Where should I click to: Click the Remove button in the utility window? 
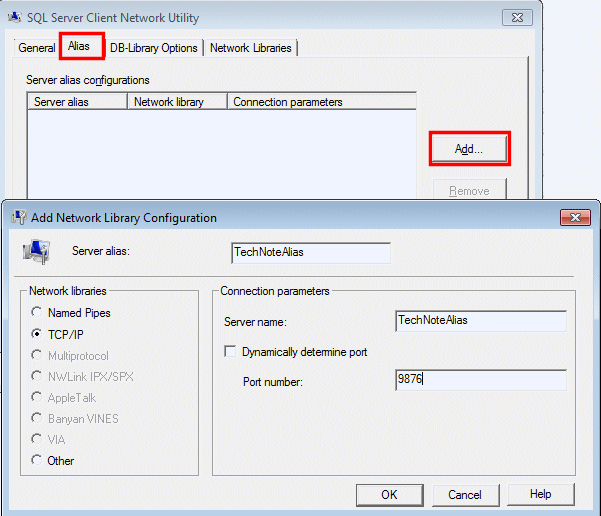coord(470,190)
